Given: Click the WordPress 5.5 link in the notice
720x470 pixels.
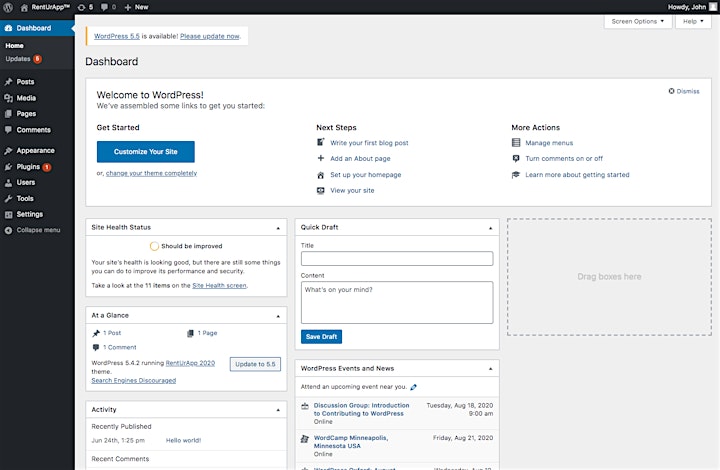Looking at the screenshot, I should pos(117,36).
